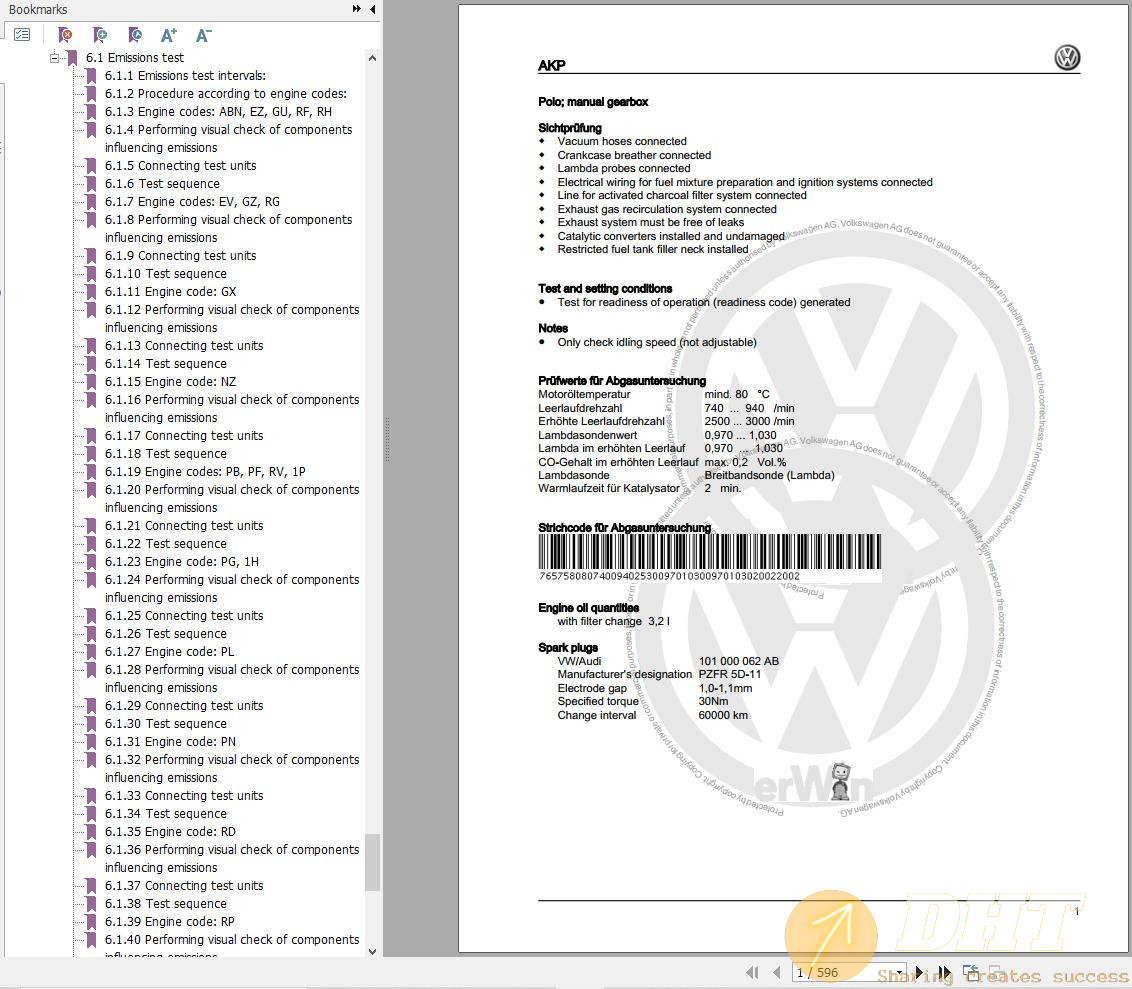Open the bookmark options list icon
Image resolution: width=1132 pixels, height=989 pixels.
22,34
